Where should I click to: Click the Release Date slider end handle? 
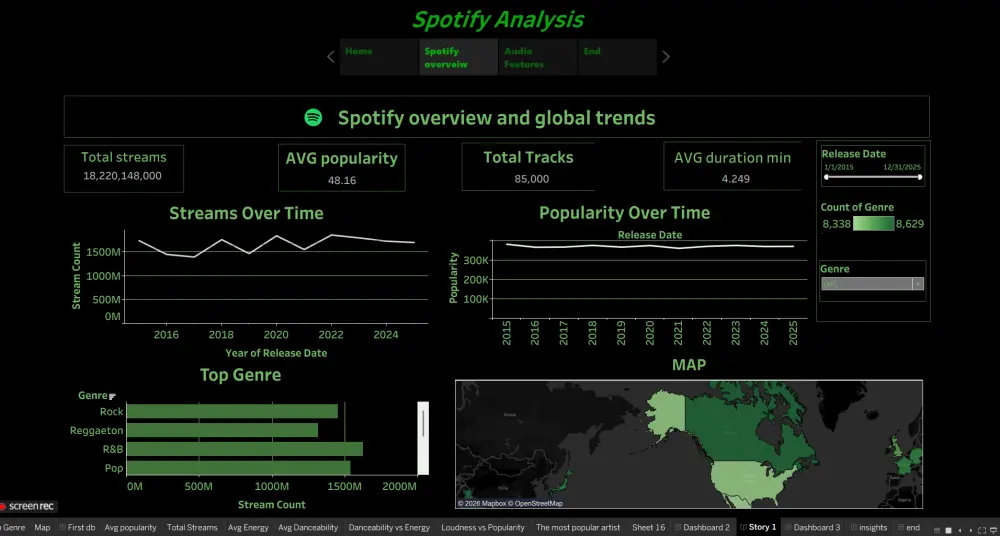coord(920,177)
